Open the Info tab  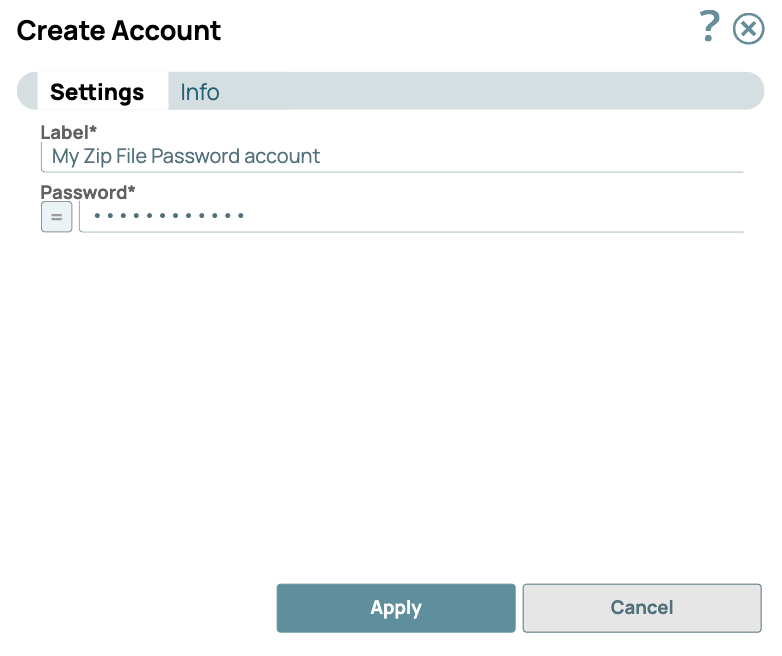[x=199, y=92]
